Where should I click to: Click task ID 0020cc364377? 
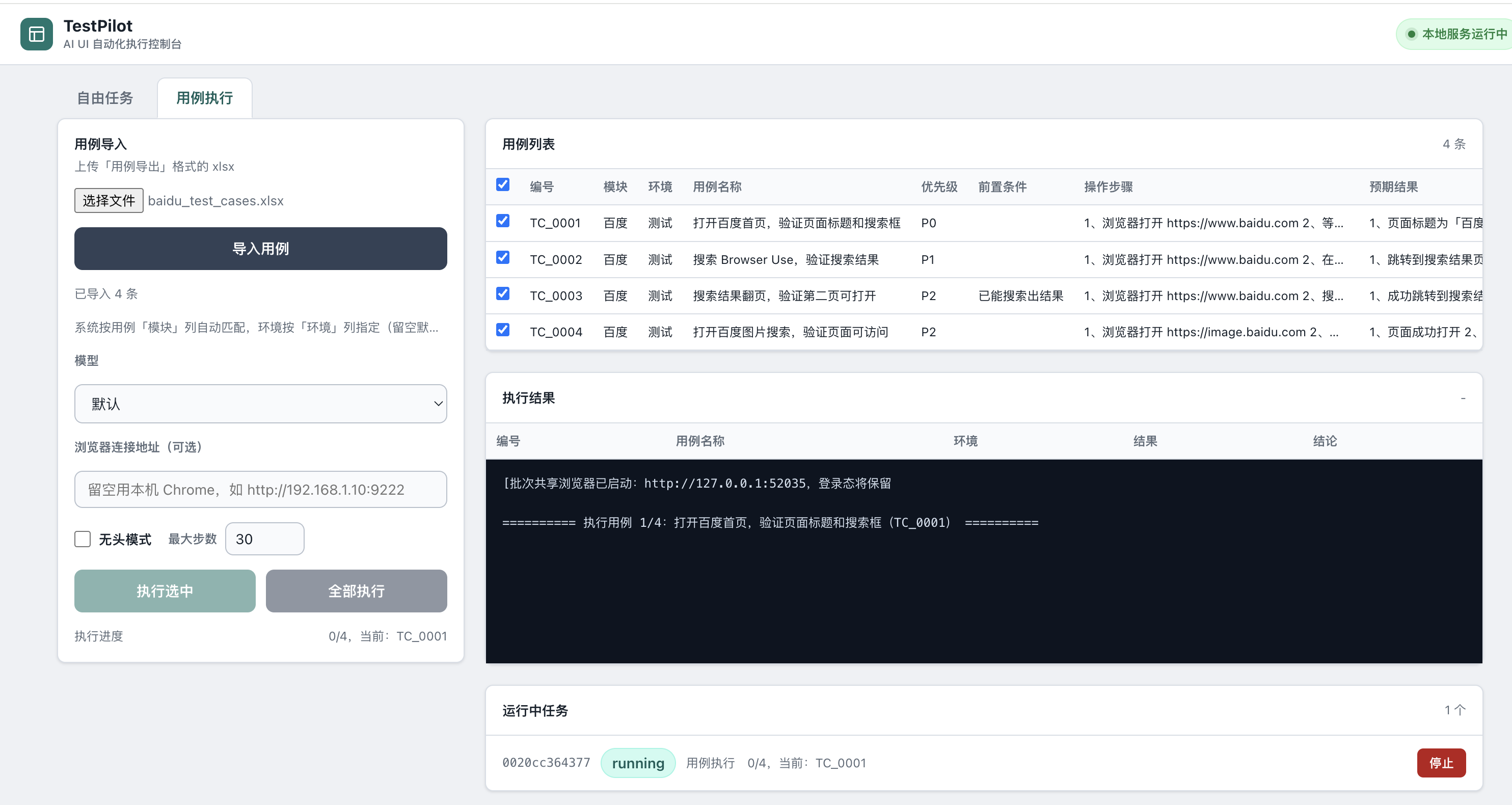point(546,763)
